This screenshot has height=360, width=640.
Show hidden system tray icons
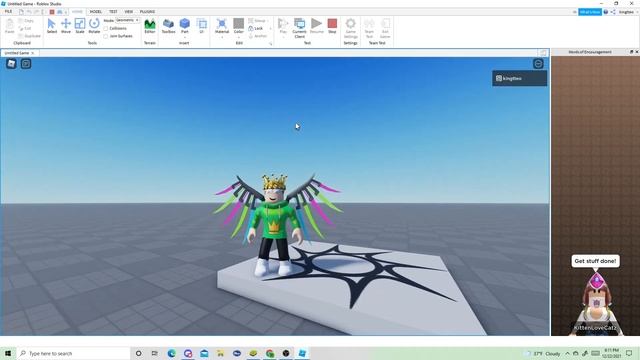[567, 353]
